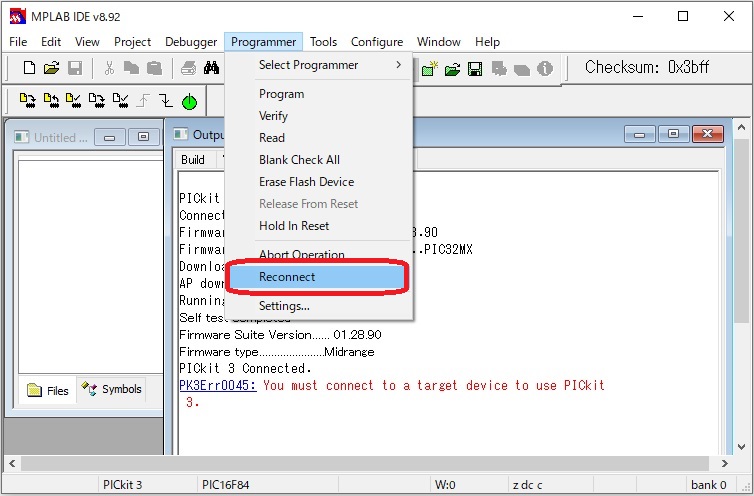Open the Tools menu

323,42
